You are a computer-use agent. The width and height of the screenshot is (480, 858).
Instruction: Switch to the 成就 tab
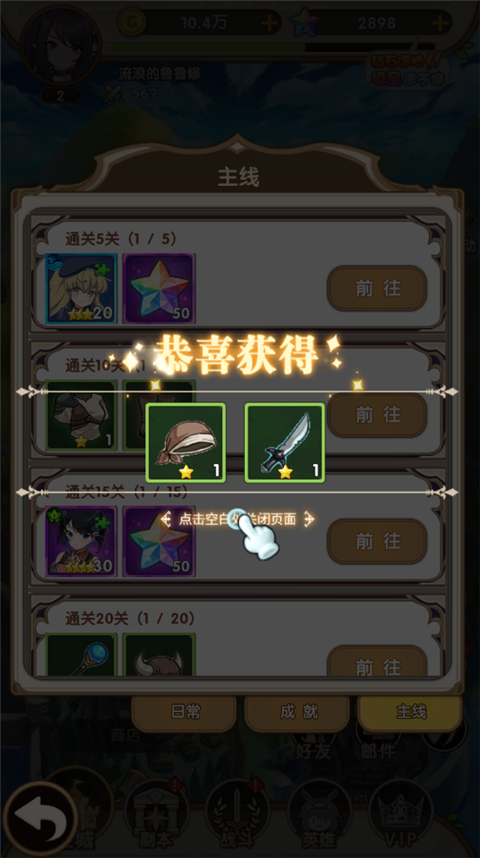297,712
